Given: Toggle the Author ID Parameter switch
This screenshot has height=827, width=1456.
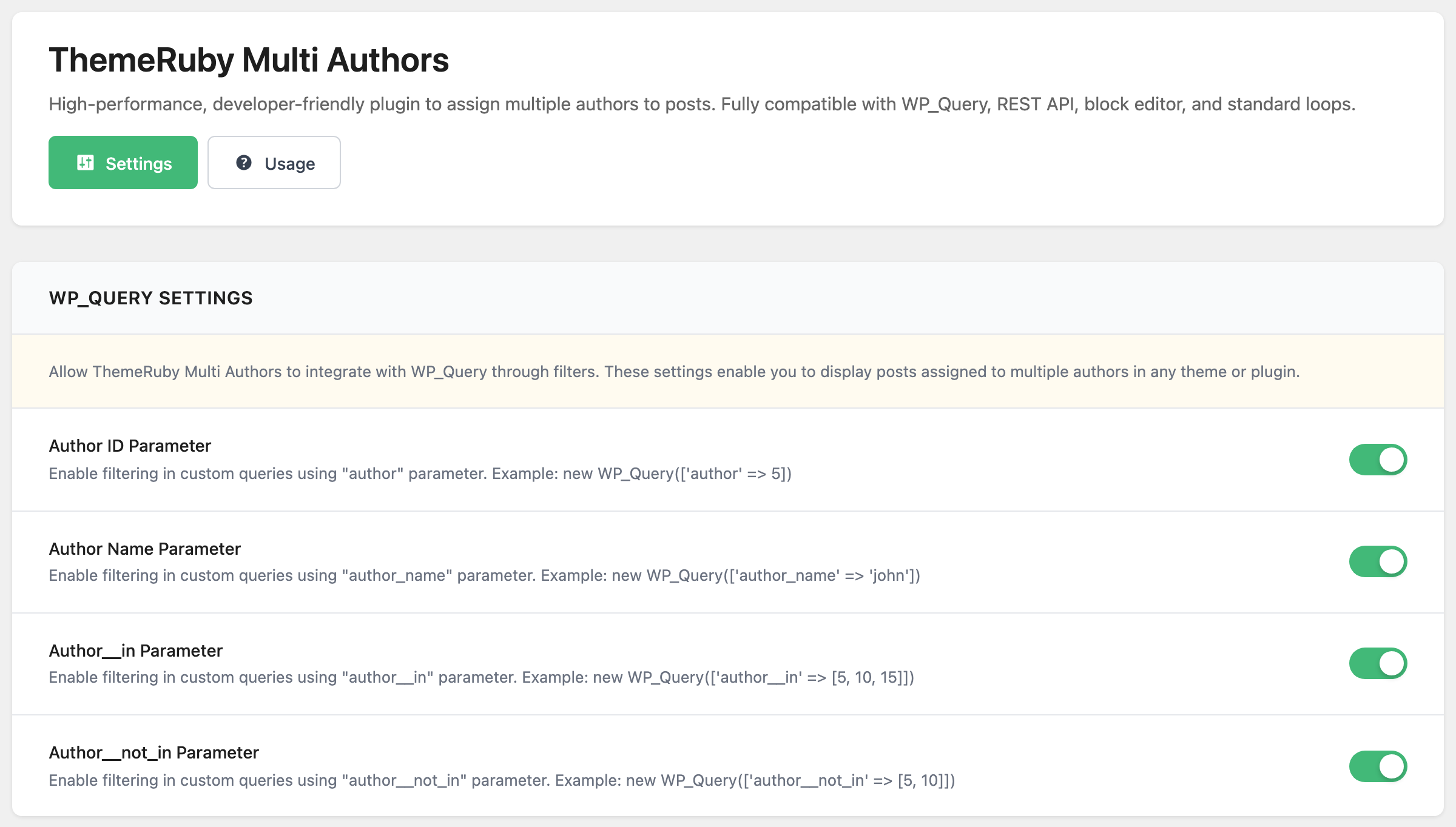Looking at the screenshot, I should [x=1378, y=460].
